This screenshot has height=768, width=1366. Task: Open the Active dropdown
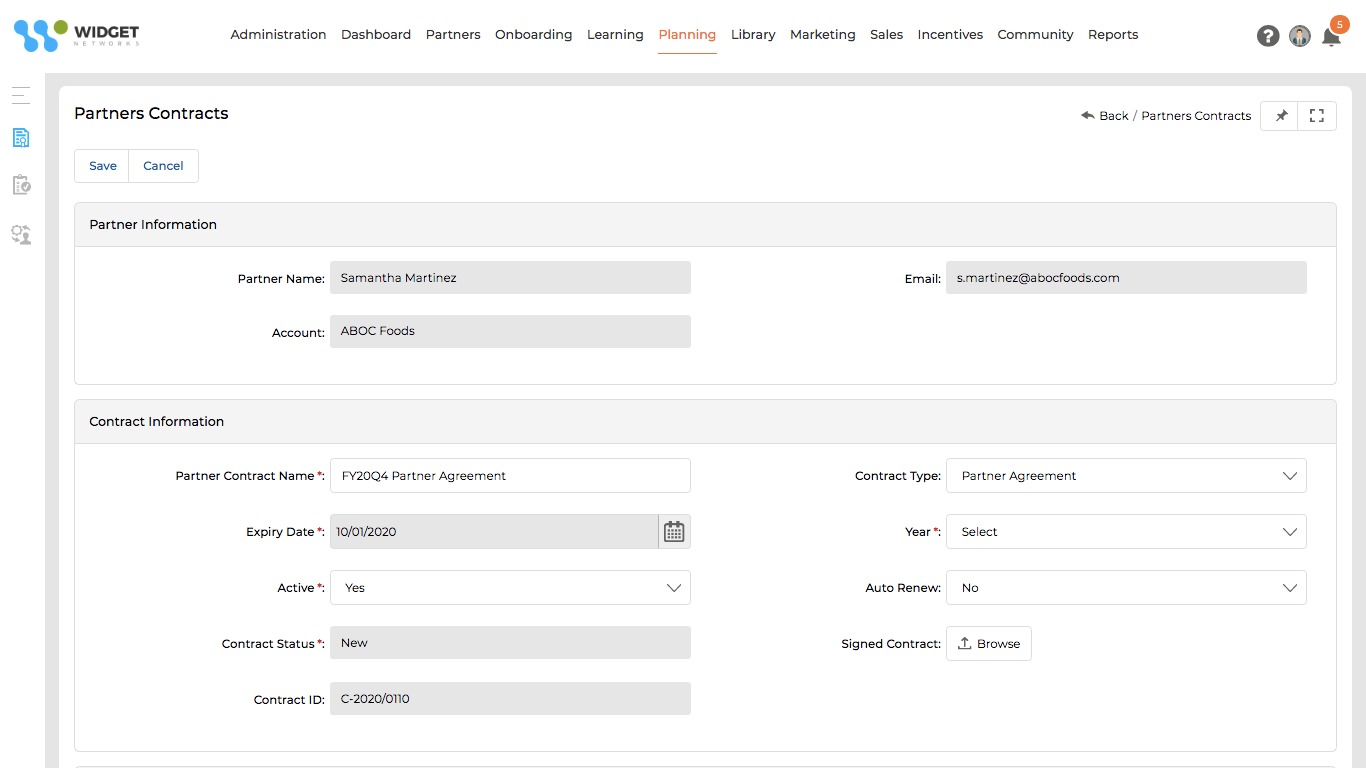tap(510, 588)
